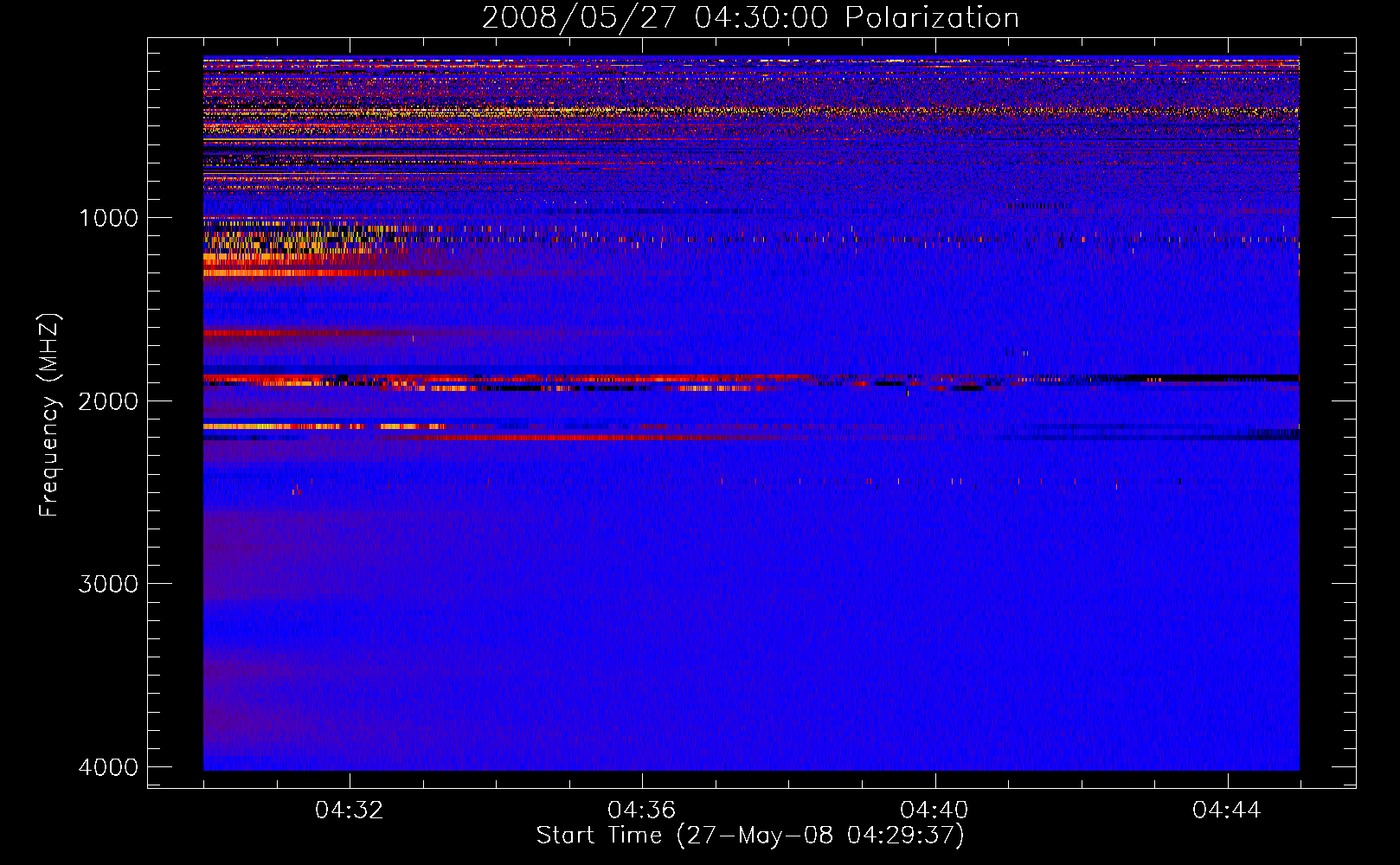Click the 04:32 time tick label

tap(350, 811)
